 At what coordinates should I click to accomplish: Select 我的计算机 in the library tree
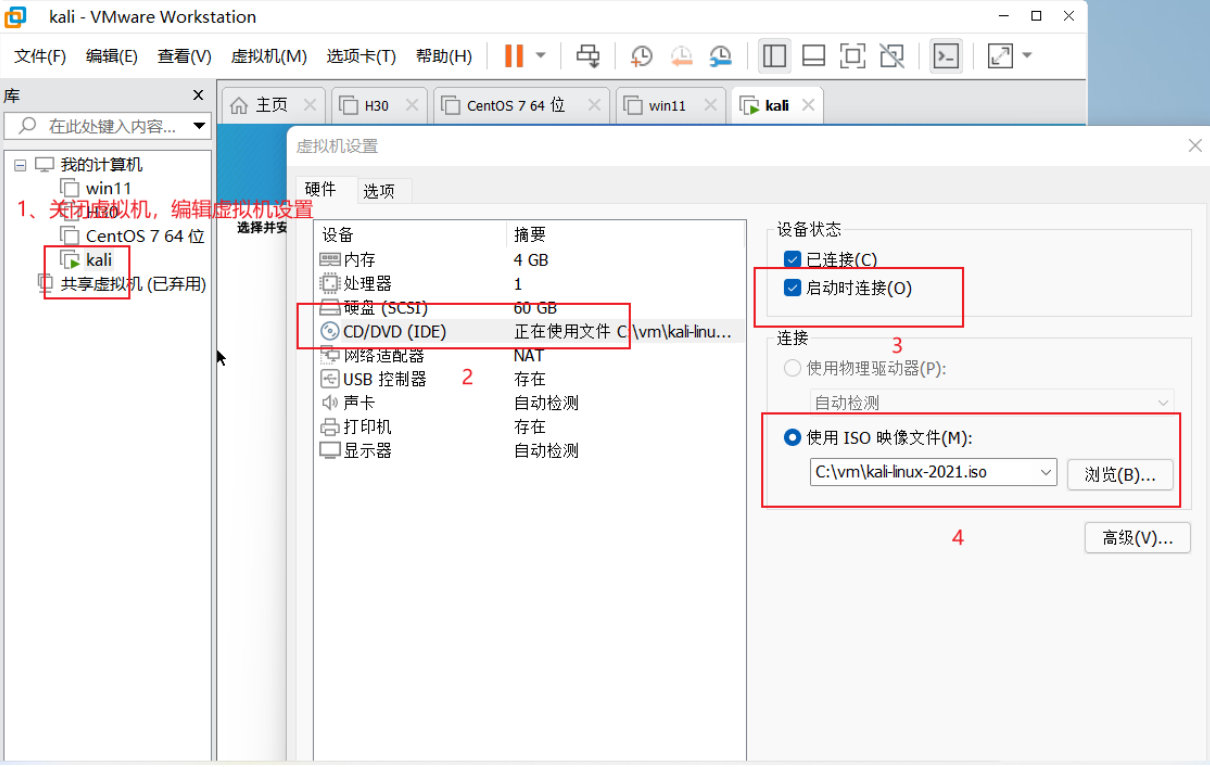click(101, 165)
